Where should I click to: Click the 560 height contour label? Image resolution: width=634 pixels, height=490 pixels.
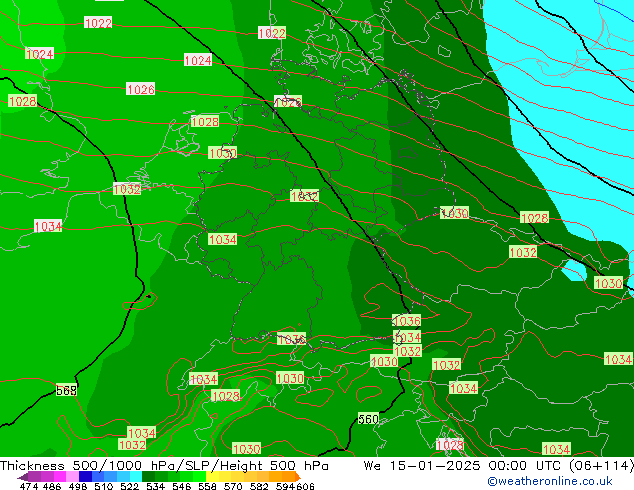point(368,419)
